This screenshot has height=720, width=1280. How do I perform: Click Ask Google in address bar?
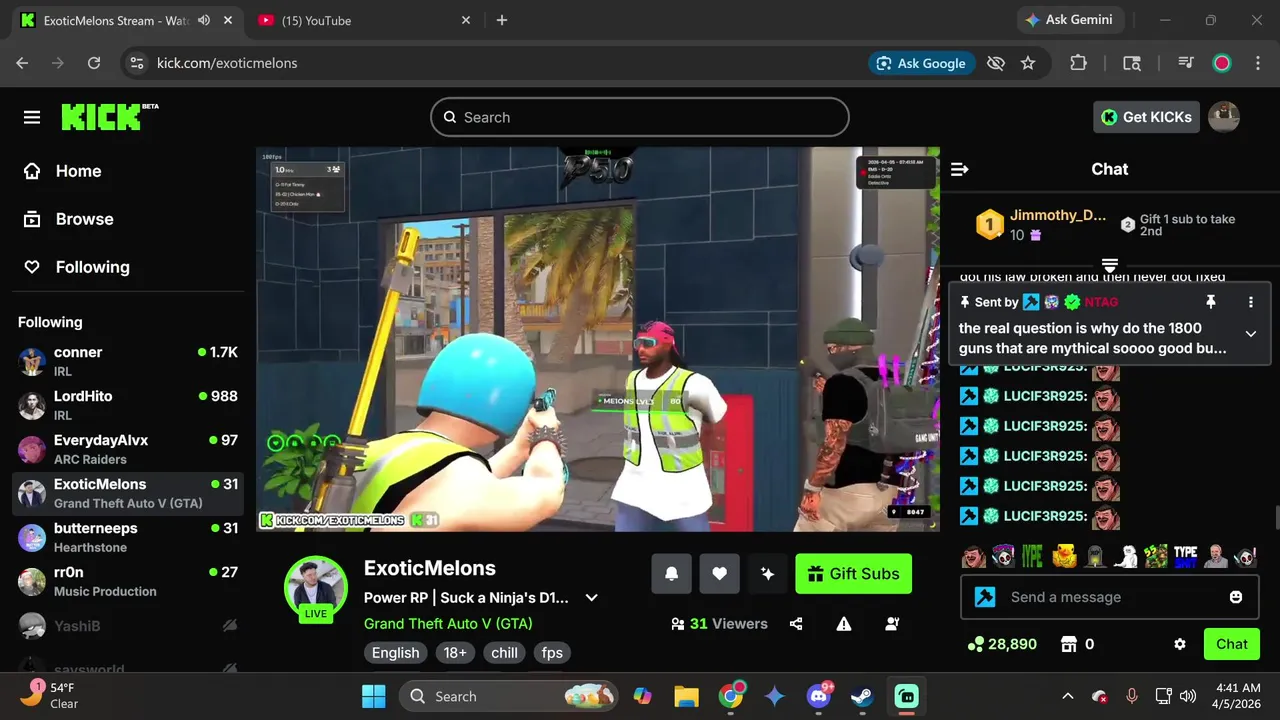[x=921, y=63]
